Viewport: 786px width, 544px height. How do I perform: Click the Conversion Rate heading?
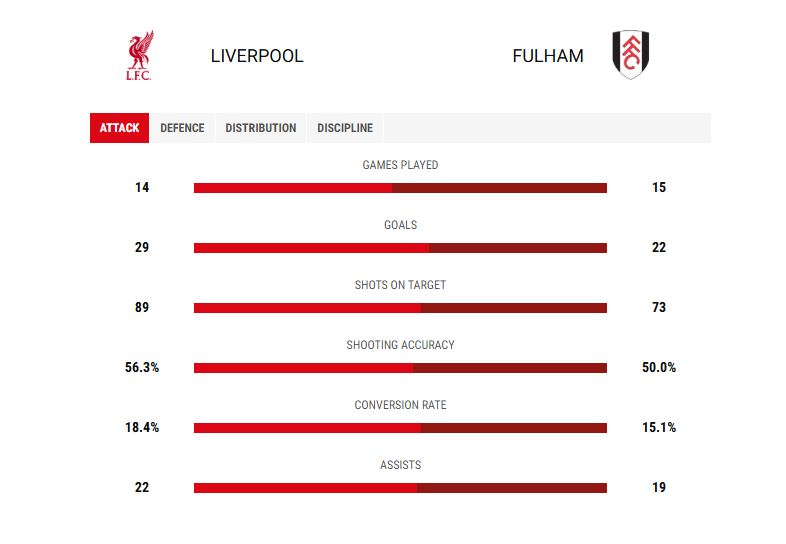[x=401, y=405]
